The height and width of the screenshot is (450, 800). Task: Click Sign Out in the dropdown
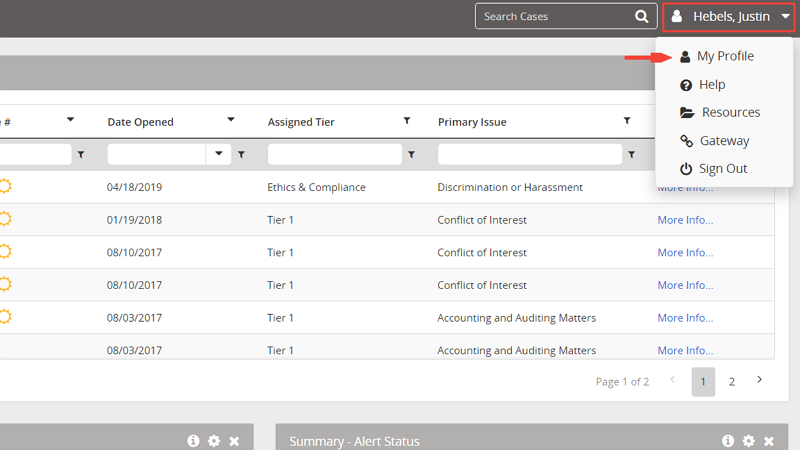click(x=722, y=169)
